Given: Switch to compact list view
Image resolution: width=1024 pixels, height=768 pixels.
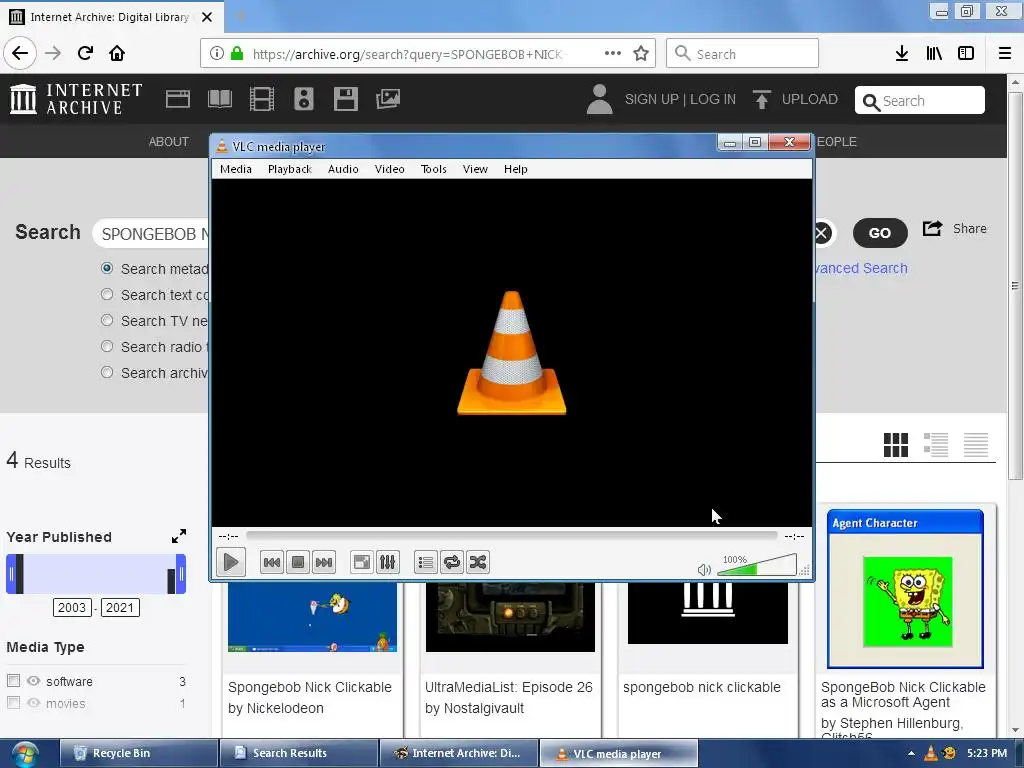Looking at the screenshot, I should coord(976,445).
